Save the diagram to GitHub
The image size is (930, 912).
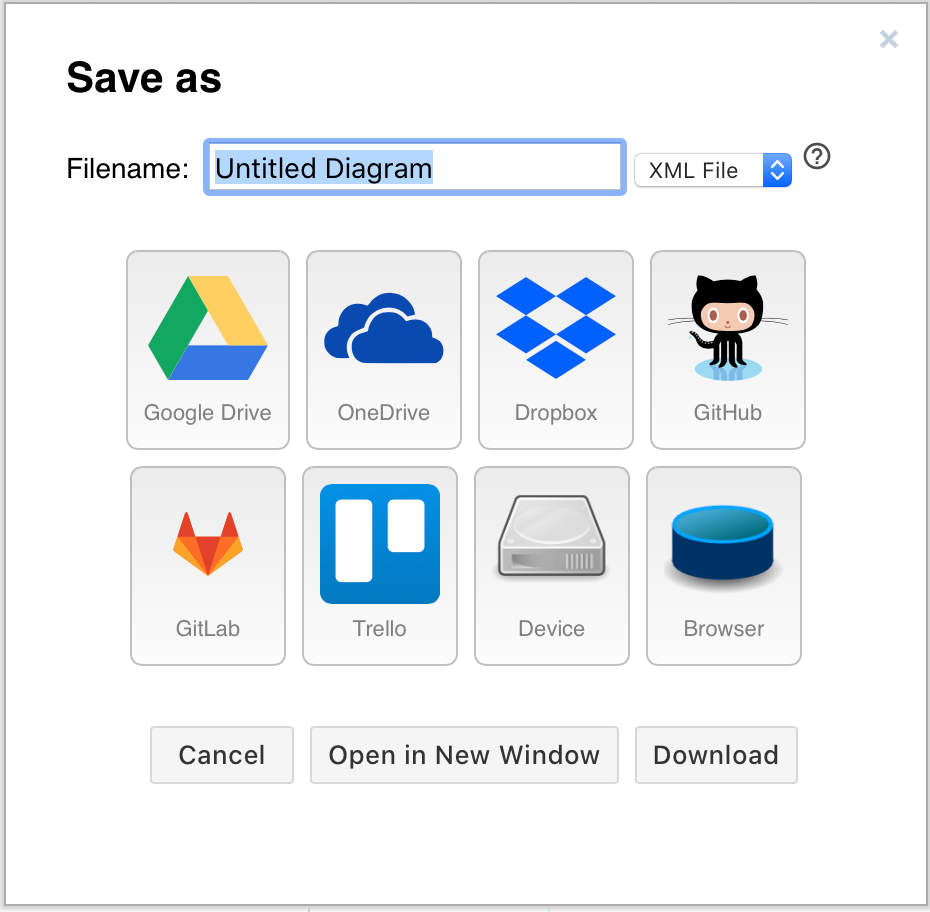727,350
